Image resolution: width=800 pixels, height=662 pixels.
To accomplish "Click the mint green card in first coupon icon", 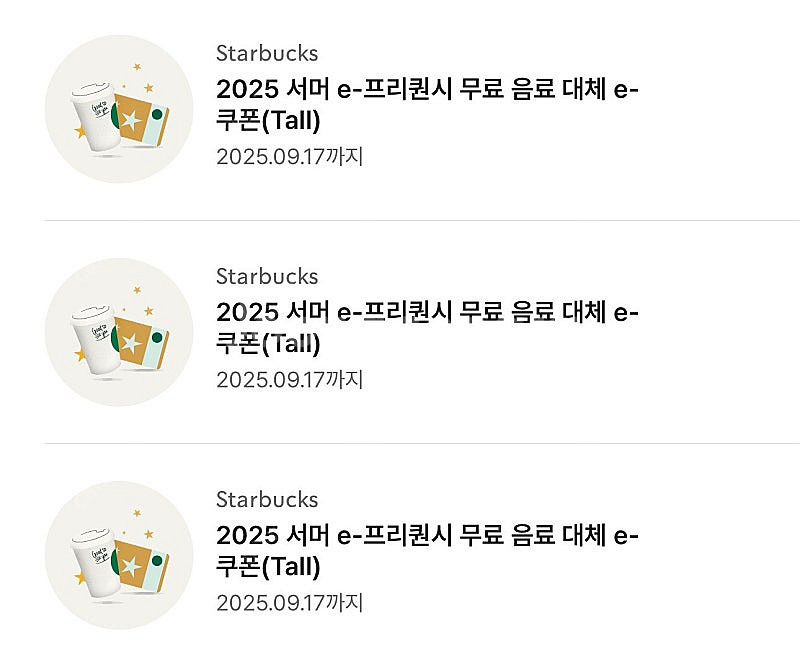I will (x=156, y=122).
